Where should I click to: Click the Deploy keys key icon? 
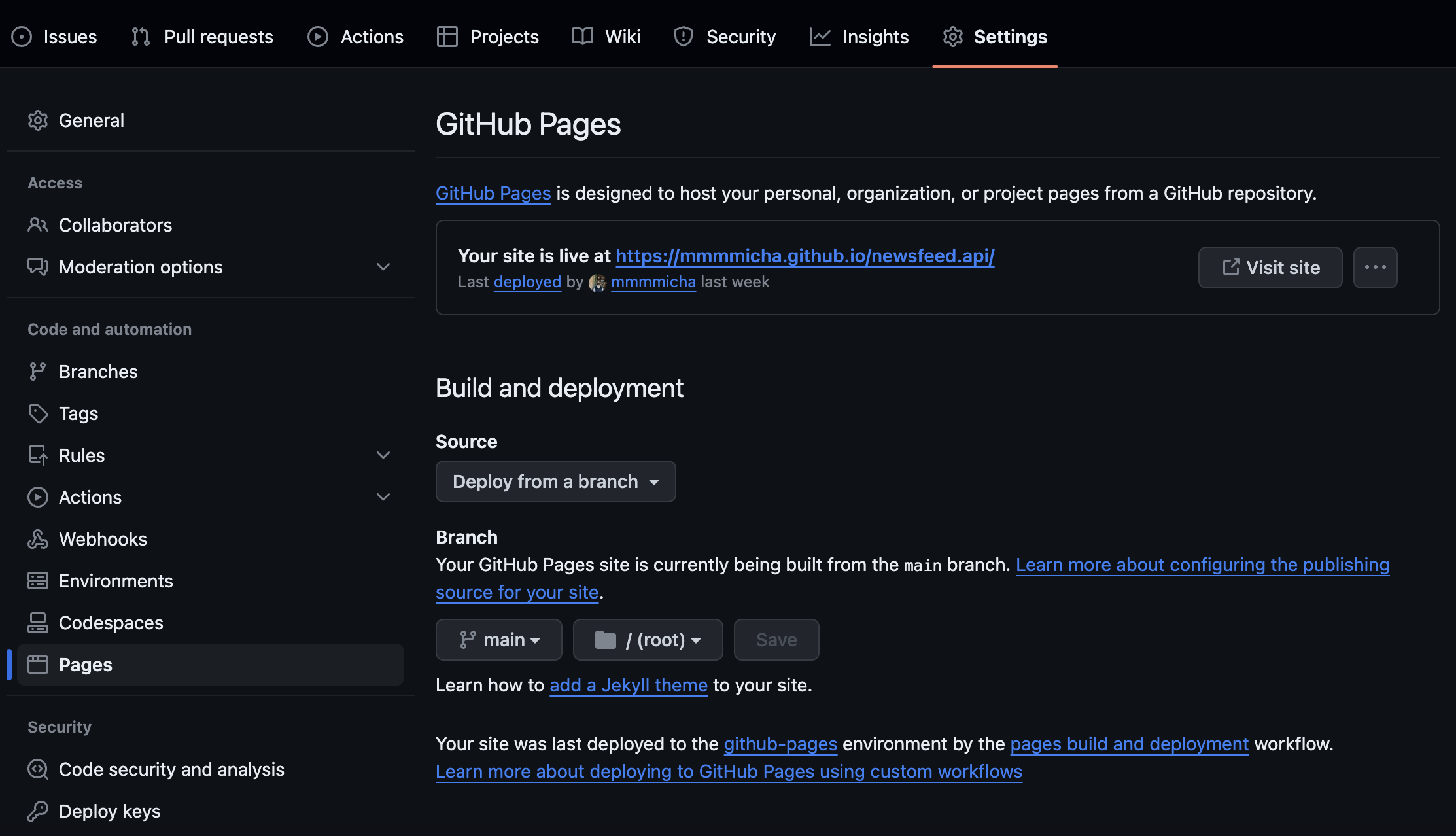coord(38,811)
